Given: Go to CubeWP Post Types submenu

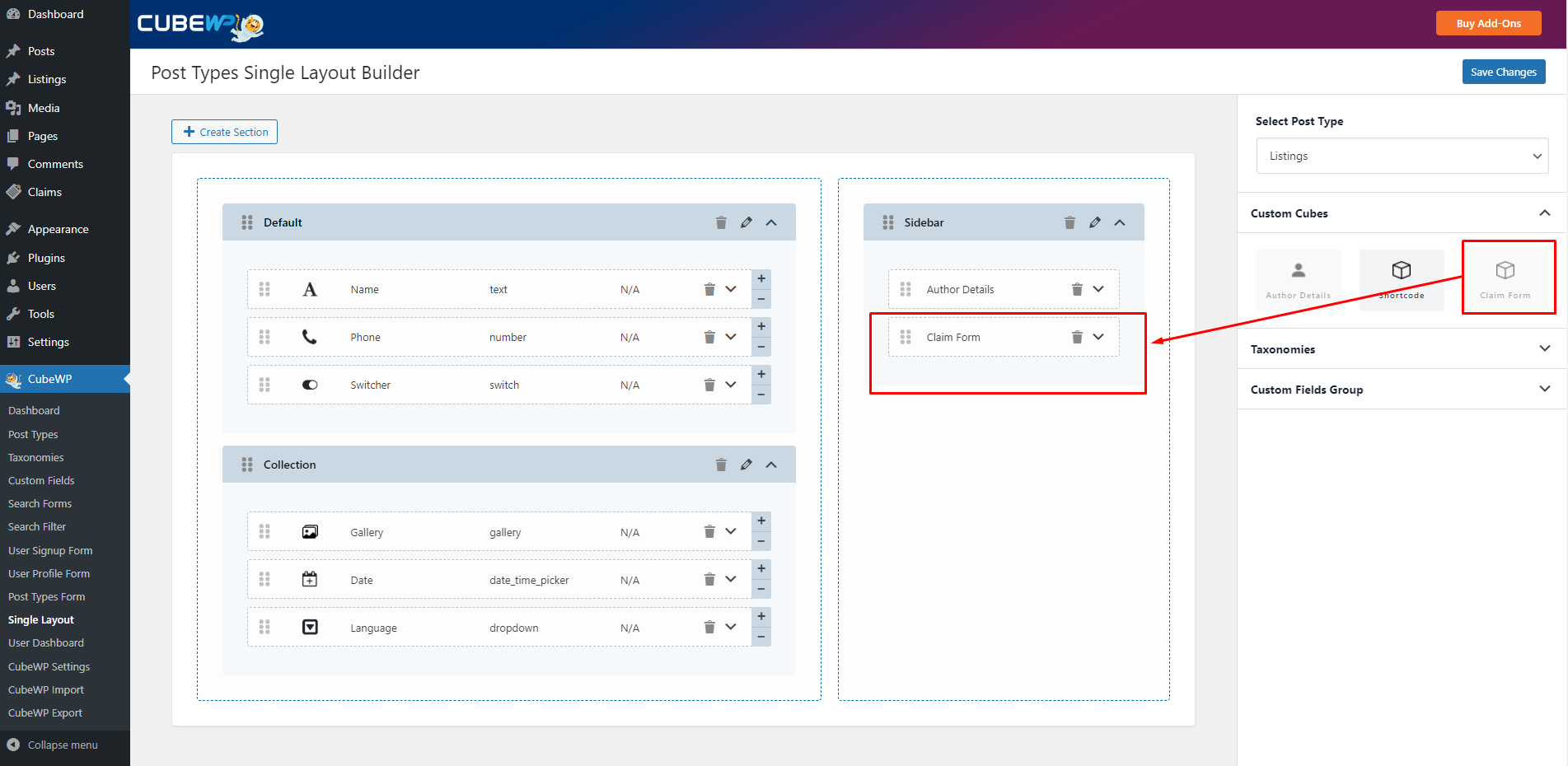Looking at the screenshot, I should pyautogui.click(x=33, y=434).
